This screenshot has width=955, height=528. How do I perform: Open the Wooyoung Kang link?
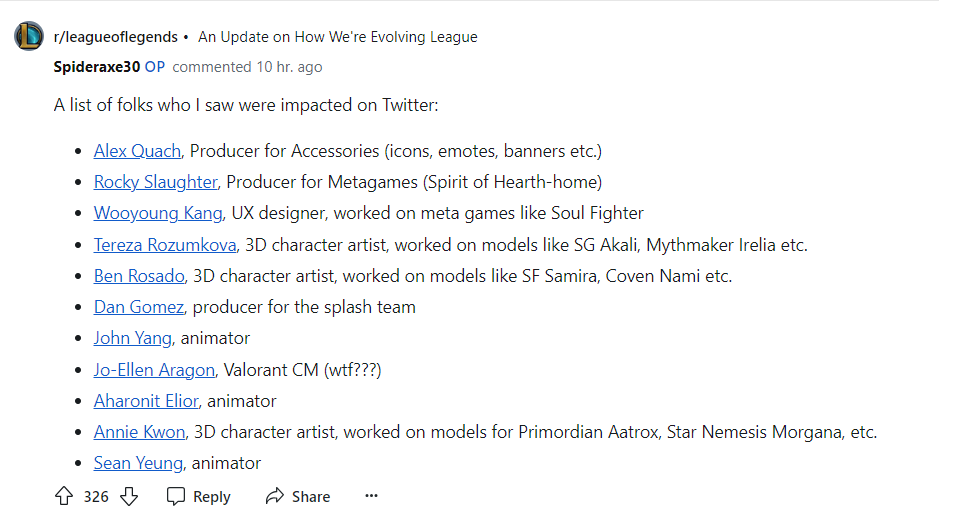(x=158, y=213)
